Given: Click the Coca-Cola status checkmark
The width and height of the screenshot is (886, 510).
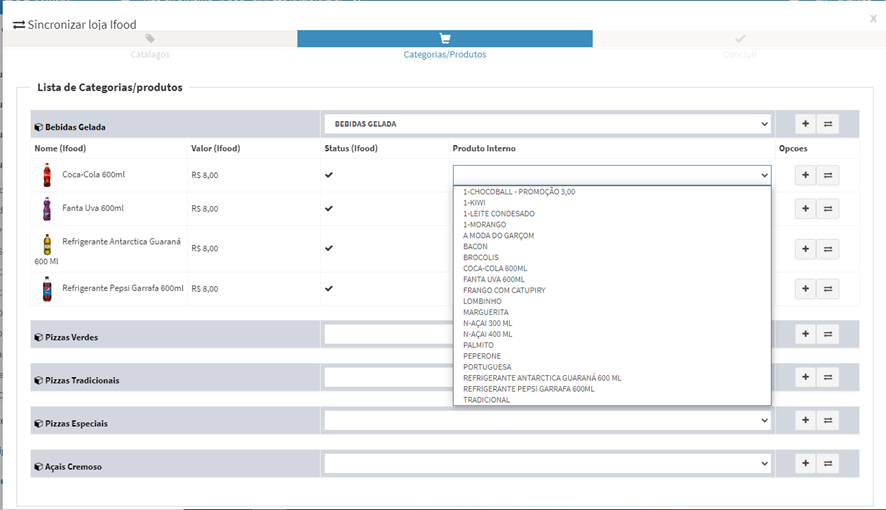Looking at the screenshot, I should tap(329, 175).
